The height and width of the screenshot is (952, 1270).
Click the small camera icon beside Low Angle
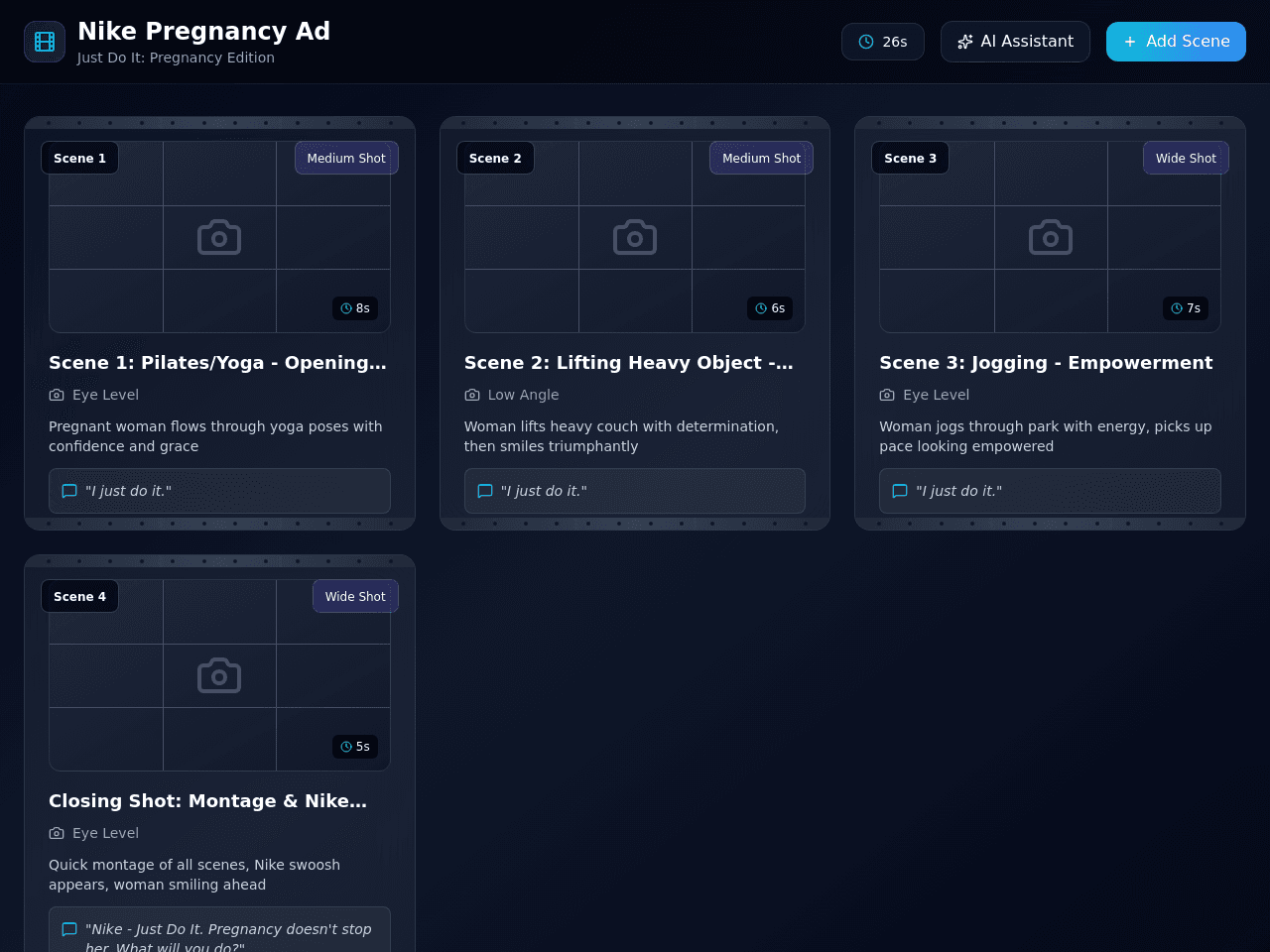tap(472, 395)
